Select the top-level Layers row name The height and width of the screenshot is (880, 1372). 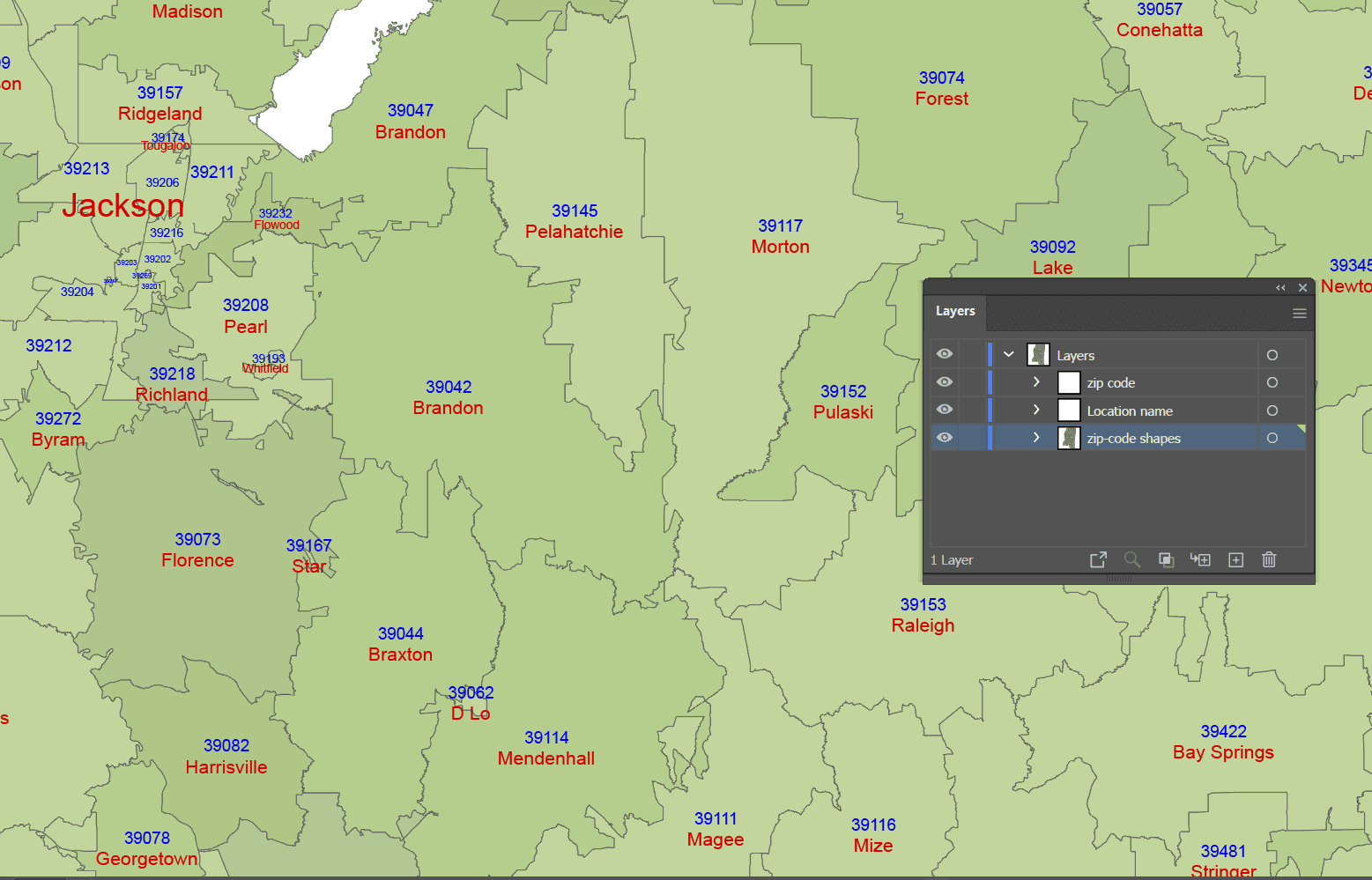[1075, 356]
